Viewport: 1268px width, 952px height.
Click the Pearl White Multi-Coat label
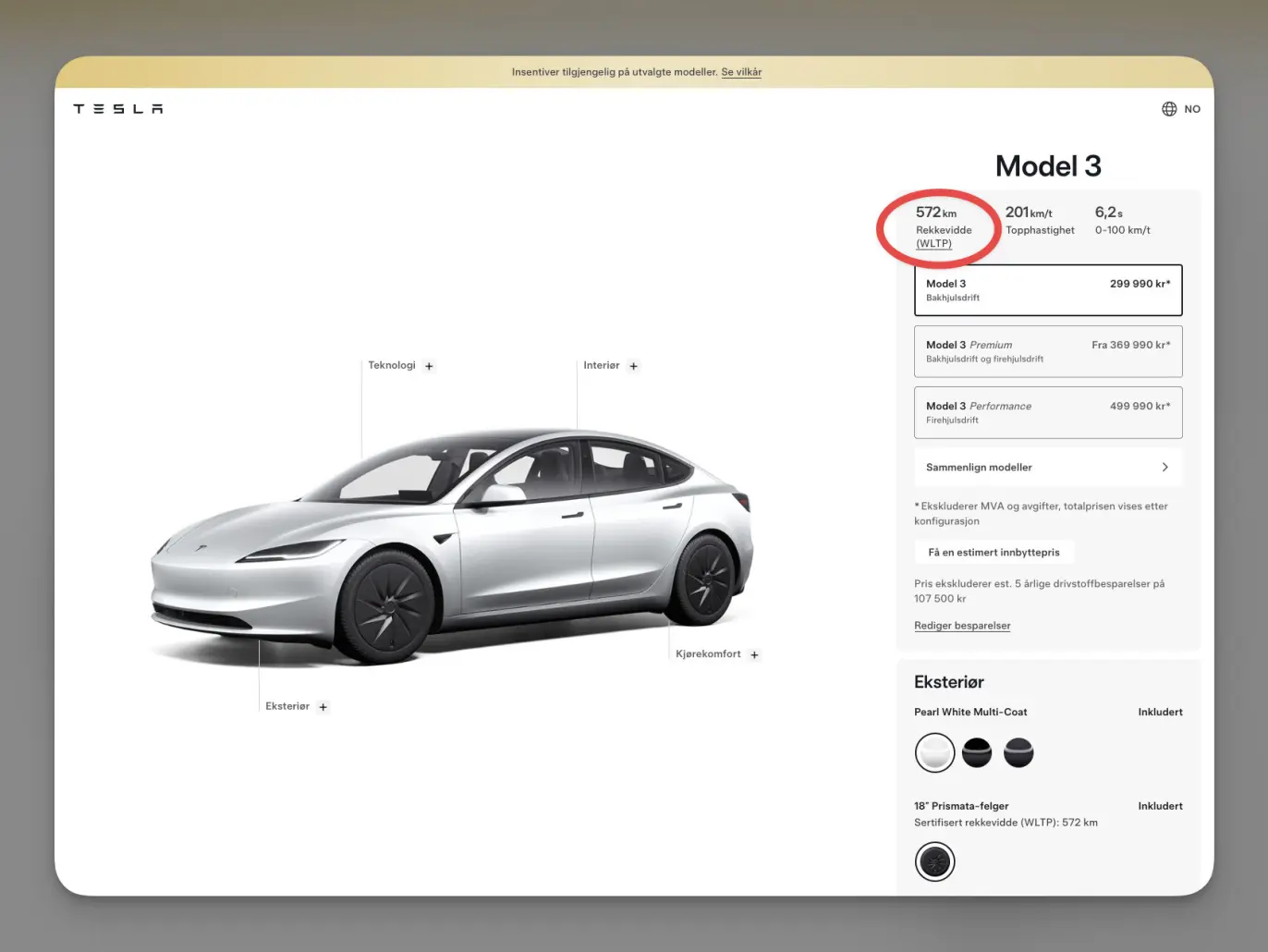click(x=970, y=712)
